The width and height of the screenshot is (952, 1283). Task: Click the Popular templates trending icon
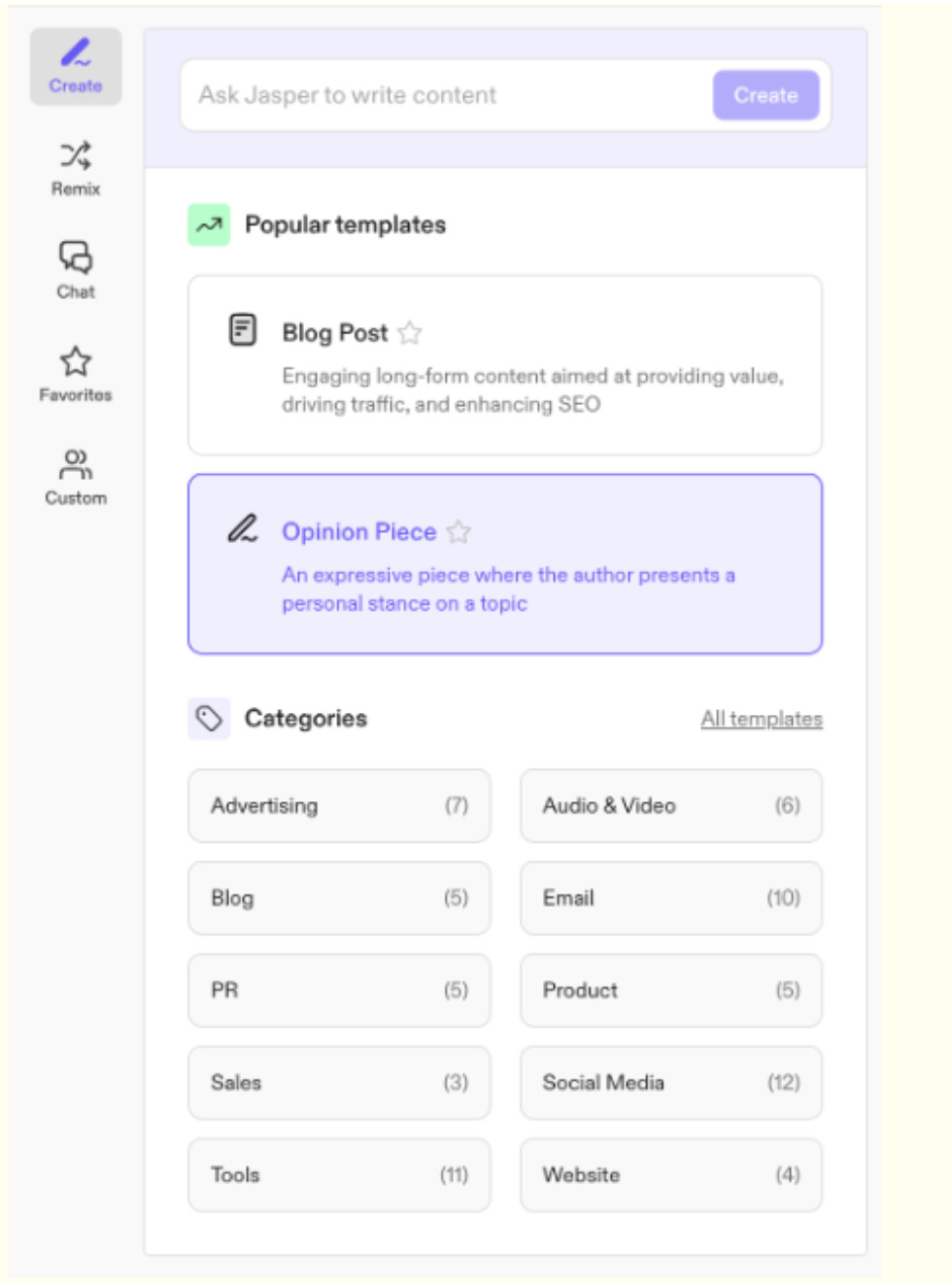(209, 225)
